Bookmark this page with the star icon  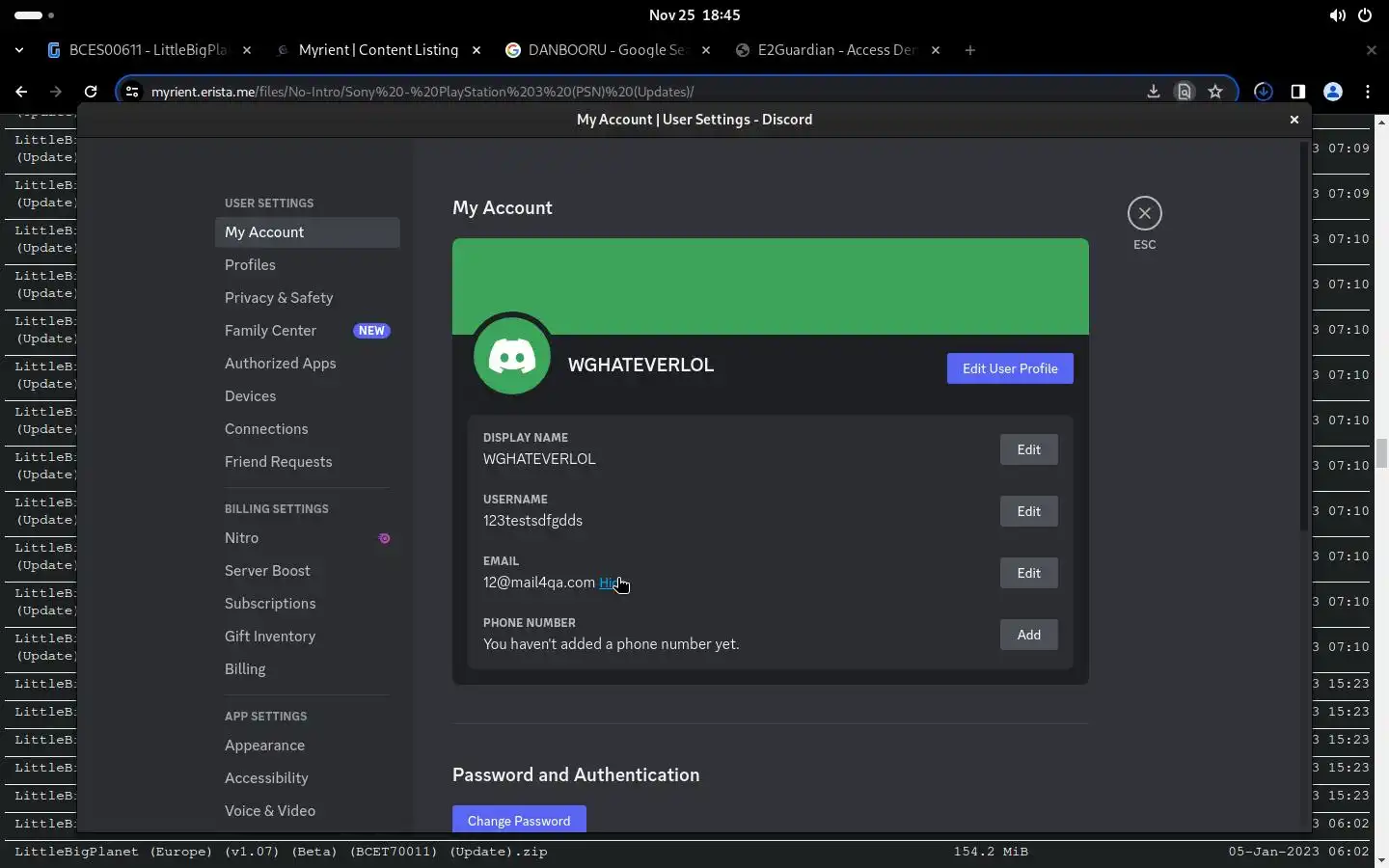click(1215, 92)
